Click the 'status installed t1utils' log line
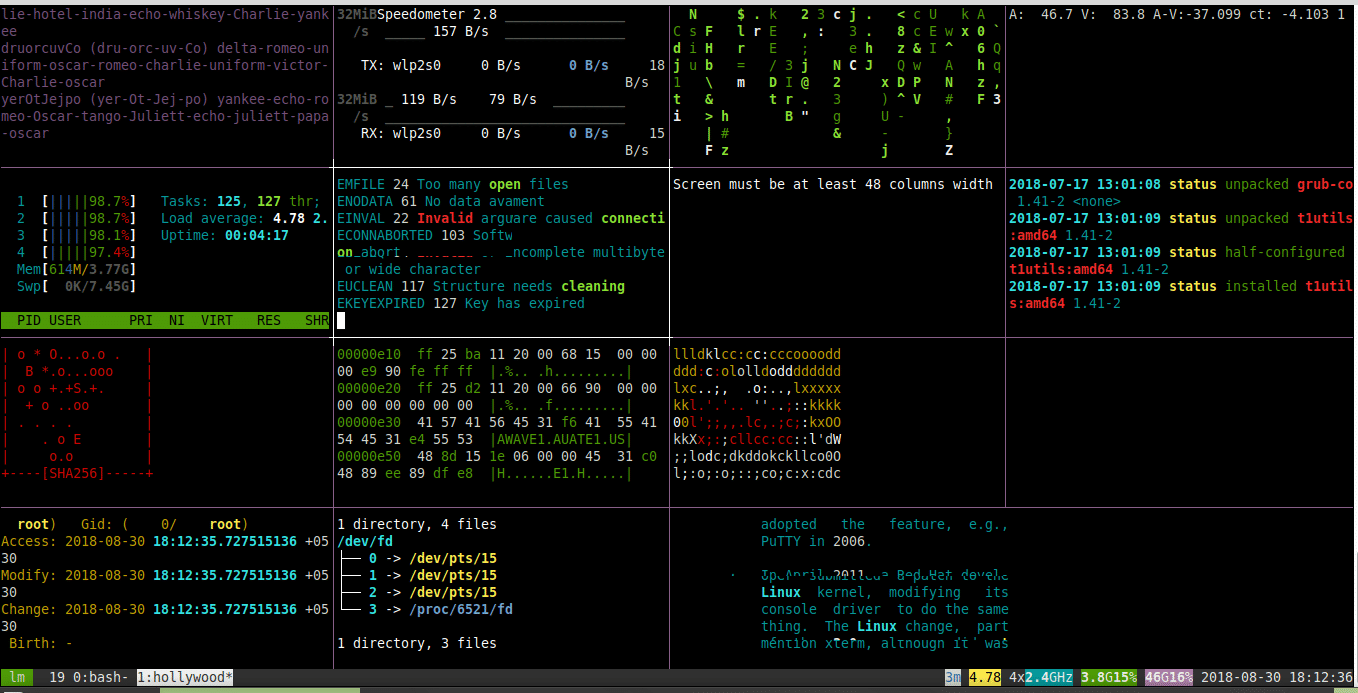 tap(1181, 286)
